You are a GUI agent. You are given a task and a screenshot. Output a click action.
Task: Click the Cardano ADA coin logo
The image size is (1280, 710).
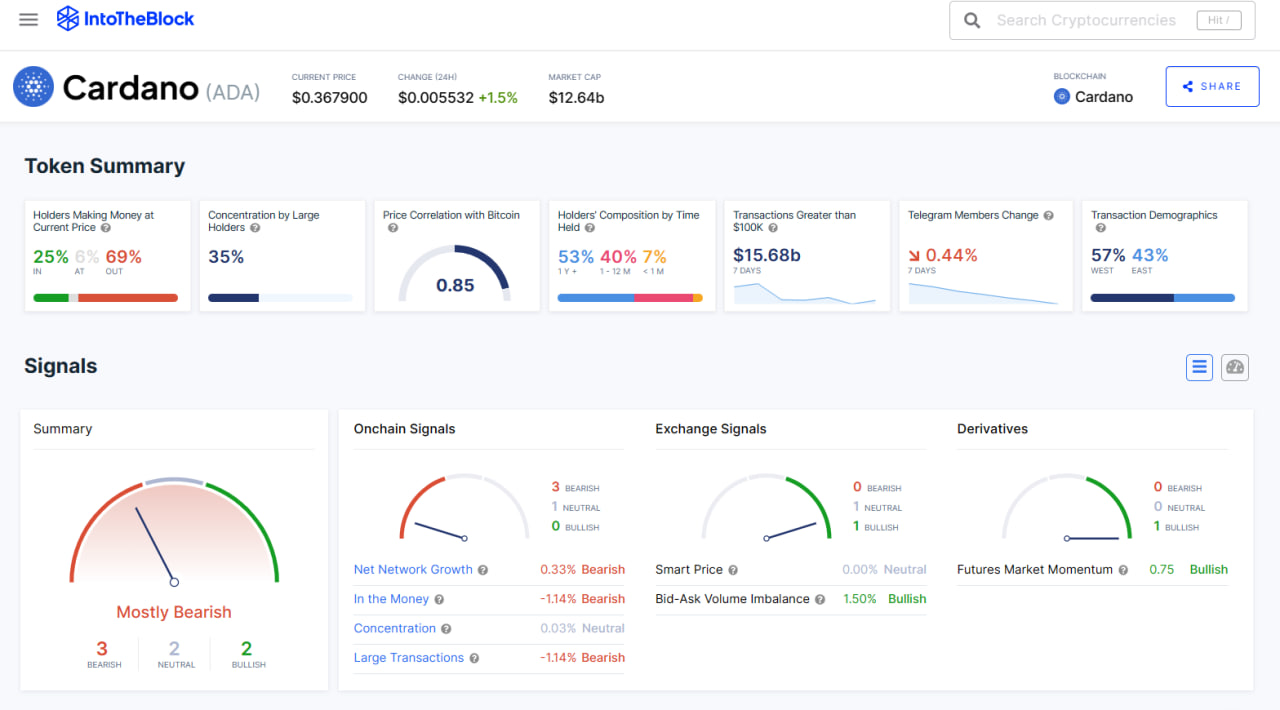pos(33,87)
